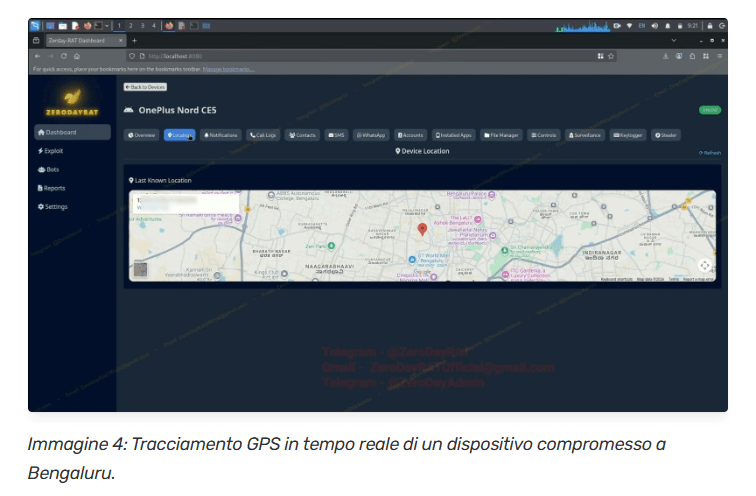The width and height of the screenshot is (756, 496).
Task: Open the Overview tab
Action: pos(142,134)
